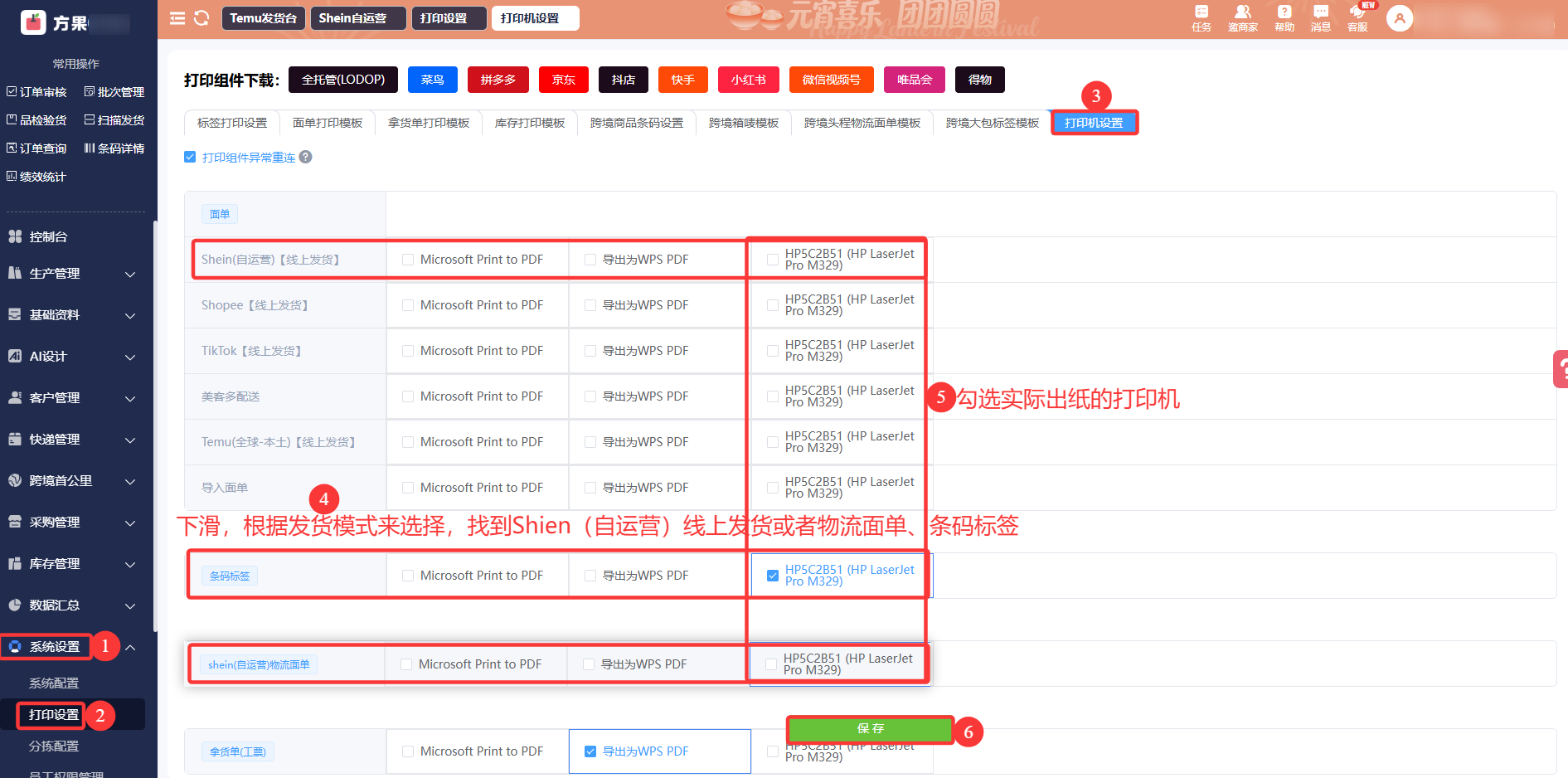Viewport: 1568px width, 778px height.
Task: Download the 全托管(LODOP) print component
Action: (x=343, y=80)
